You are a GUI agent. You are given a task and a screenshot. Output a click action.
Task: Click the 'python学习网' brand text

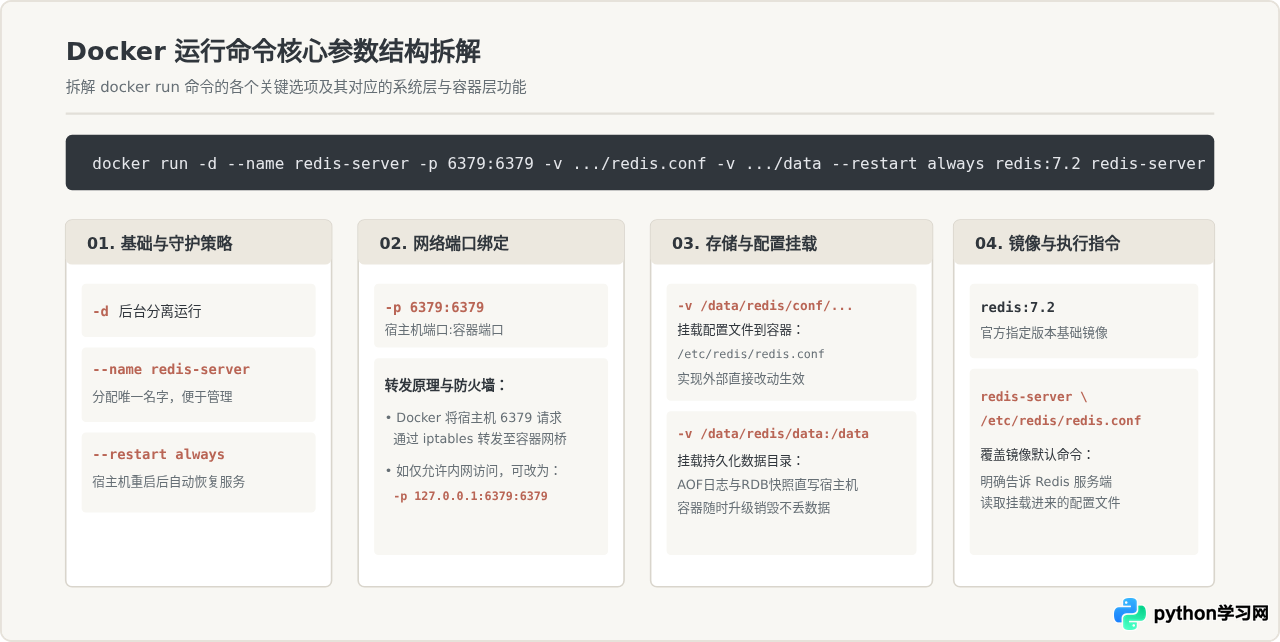1211,613
